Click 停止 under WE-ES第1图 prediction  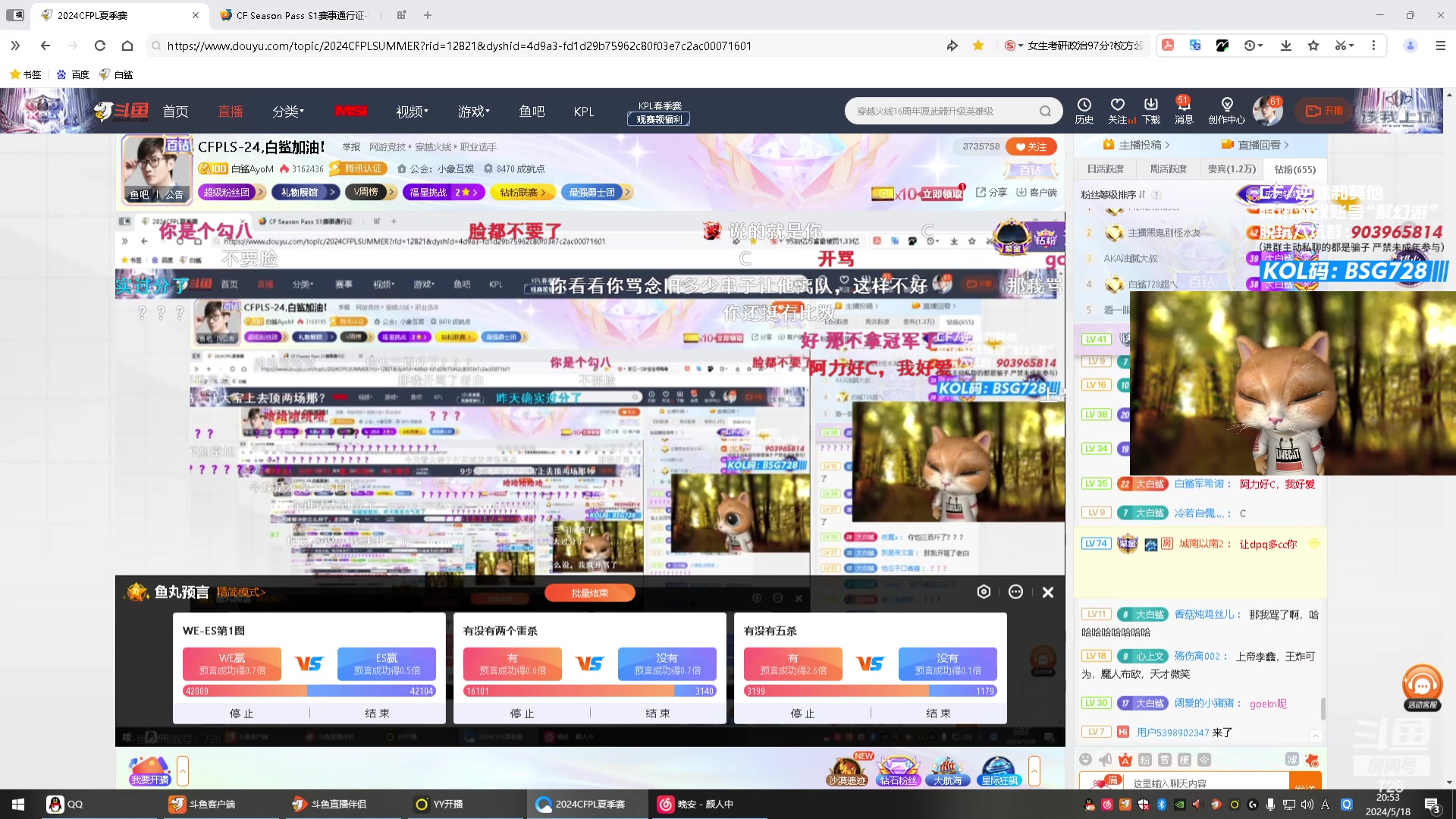click(x=241, y=713)
